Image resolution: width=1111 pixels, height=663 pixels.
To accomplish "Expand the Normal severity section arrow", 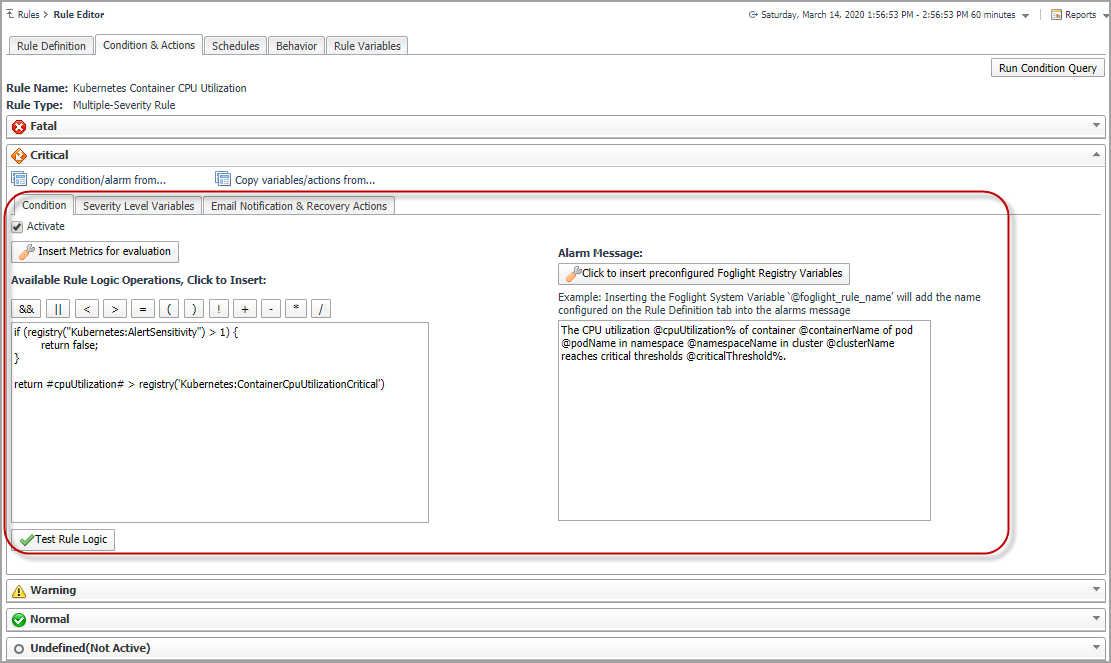I will (1096, 618).
